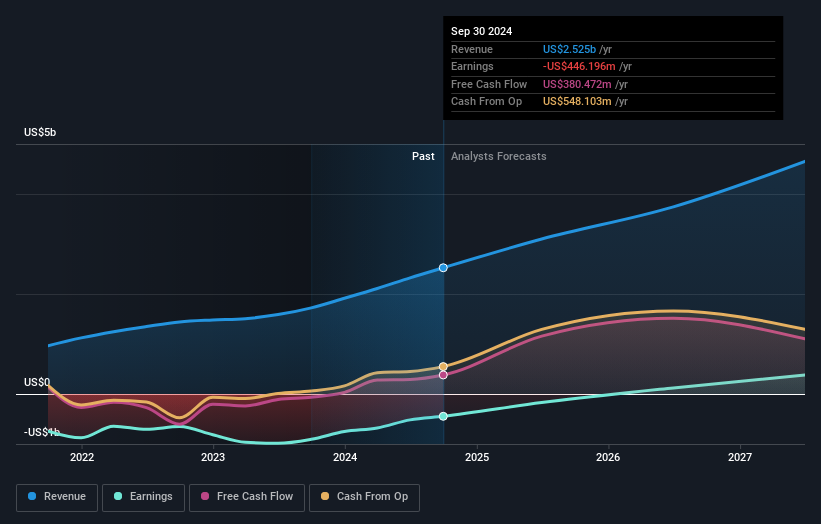Click the Sep 30 2024 tooltip date
This screenshot has height=524, width=821.
tap(481, 31)
